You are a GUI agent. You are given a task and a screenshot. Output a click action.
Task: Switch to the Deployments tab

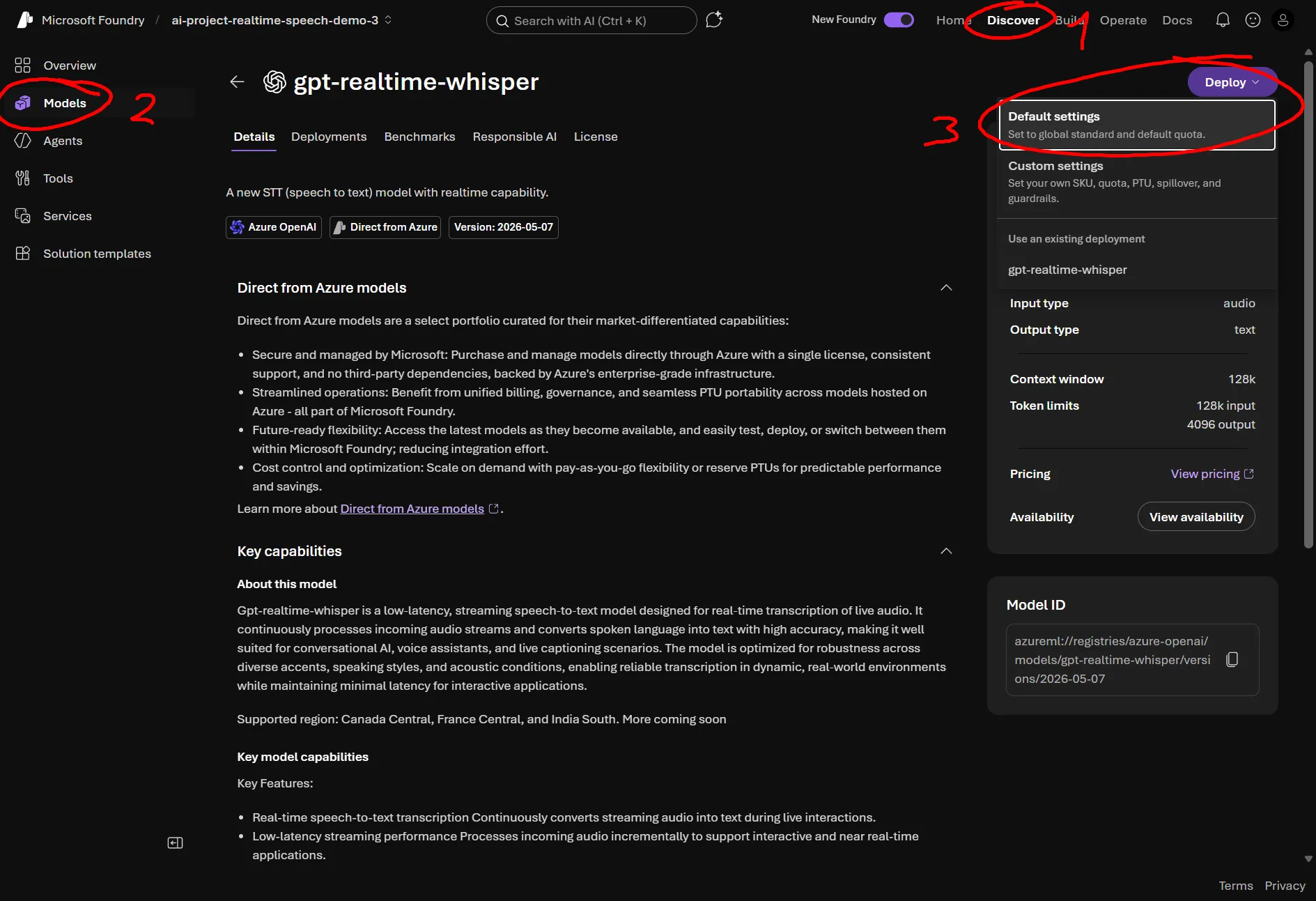coord(329,137)
